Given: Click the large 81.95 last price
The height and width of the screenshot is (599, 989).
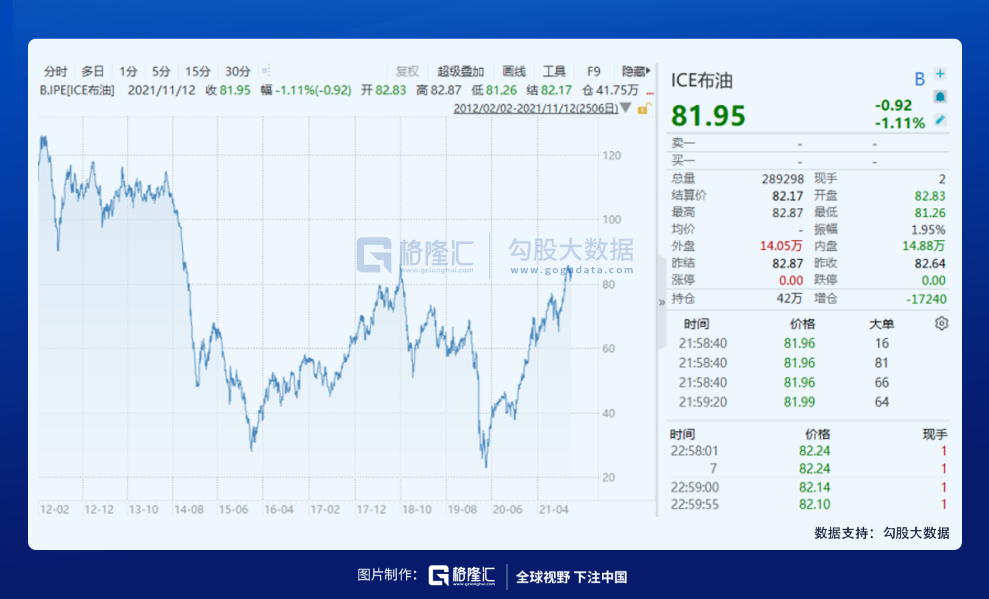Looking at the screenshot, I should tap(708, 115).
